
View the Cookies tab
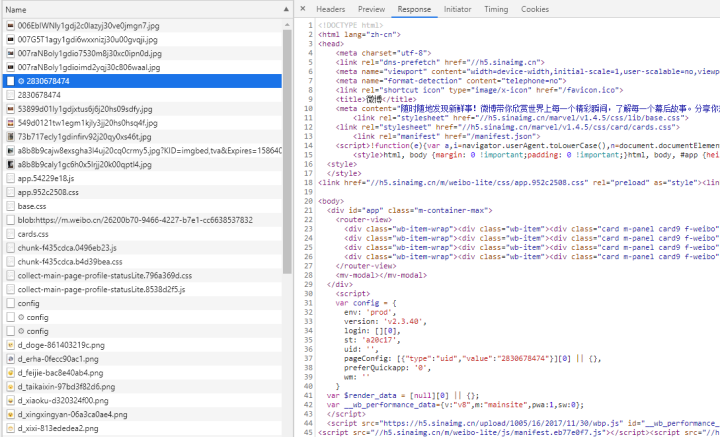535,9
